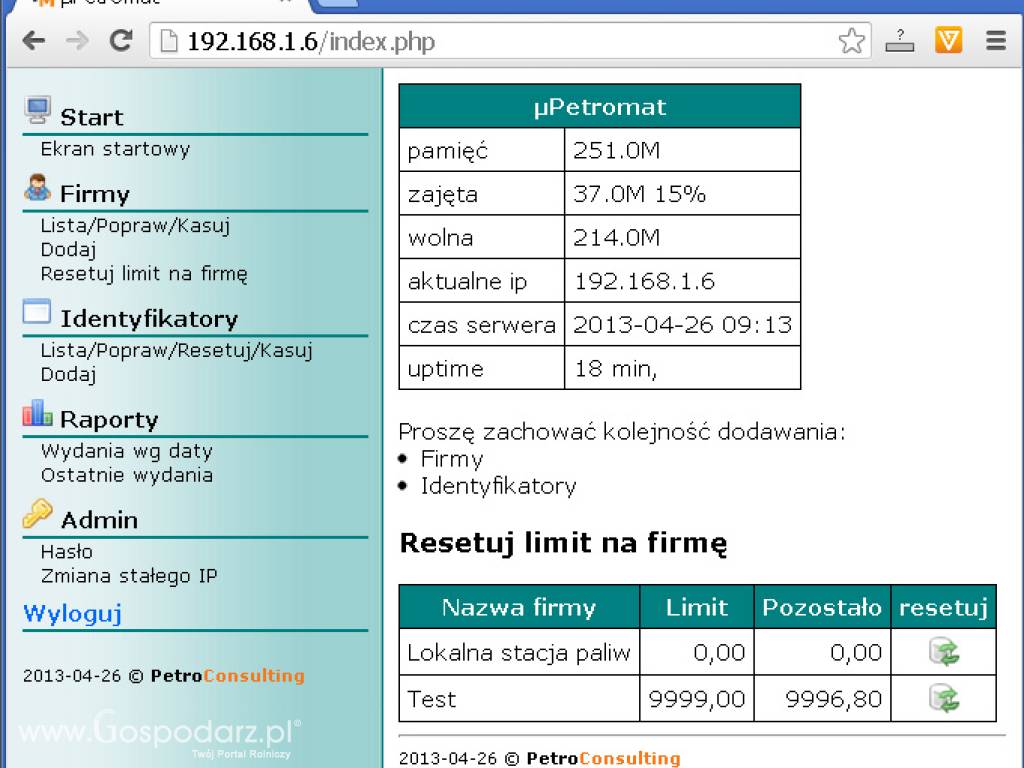This screenshot has height=768, width=1024.
Task: Select the resetuj column header
Action: pyautogui.click(x=944, y=607)
